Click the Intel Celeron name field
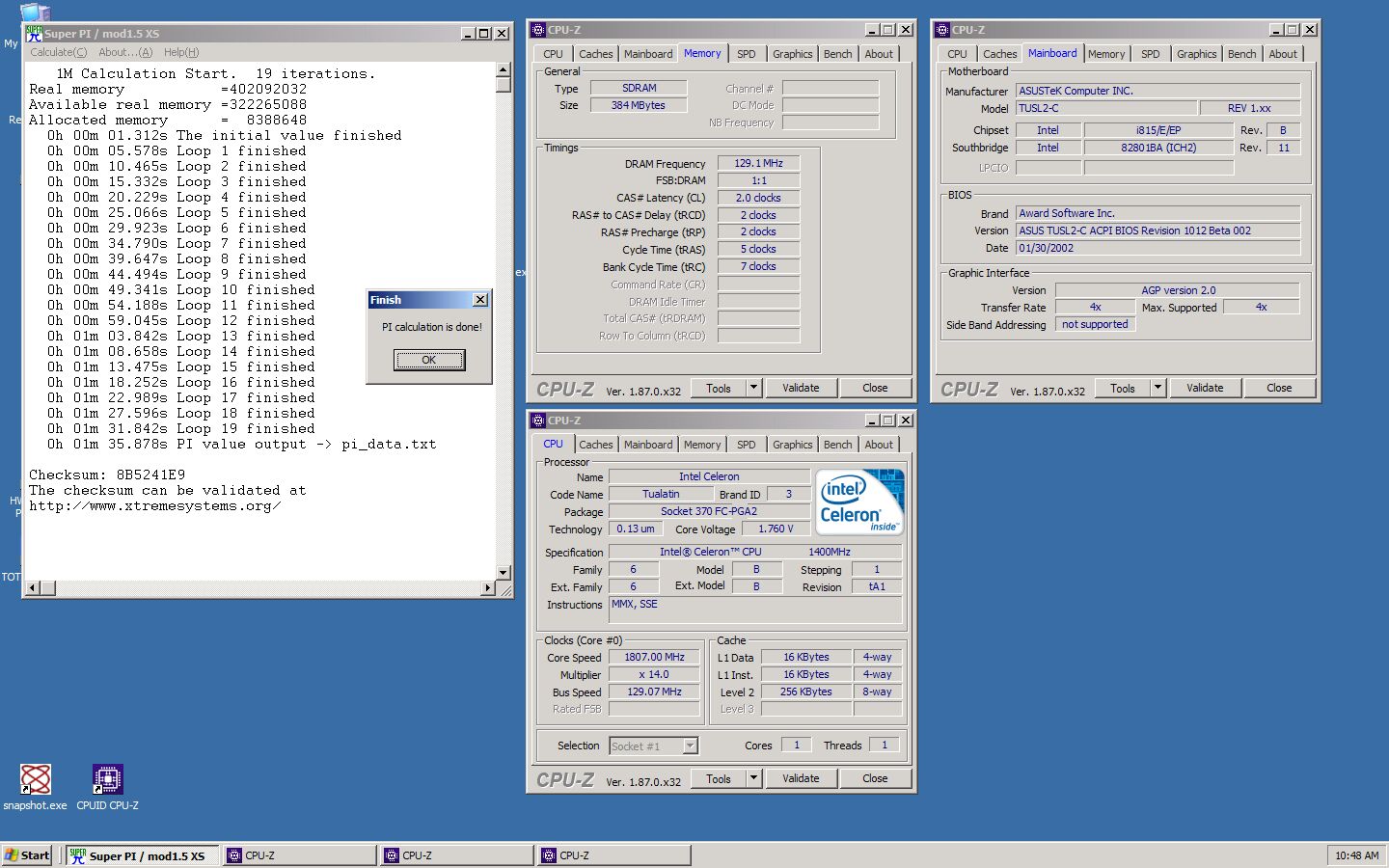The width and height of the screenshot is (1389, 868). pyautogui.click(x=709, y=476)
